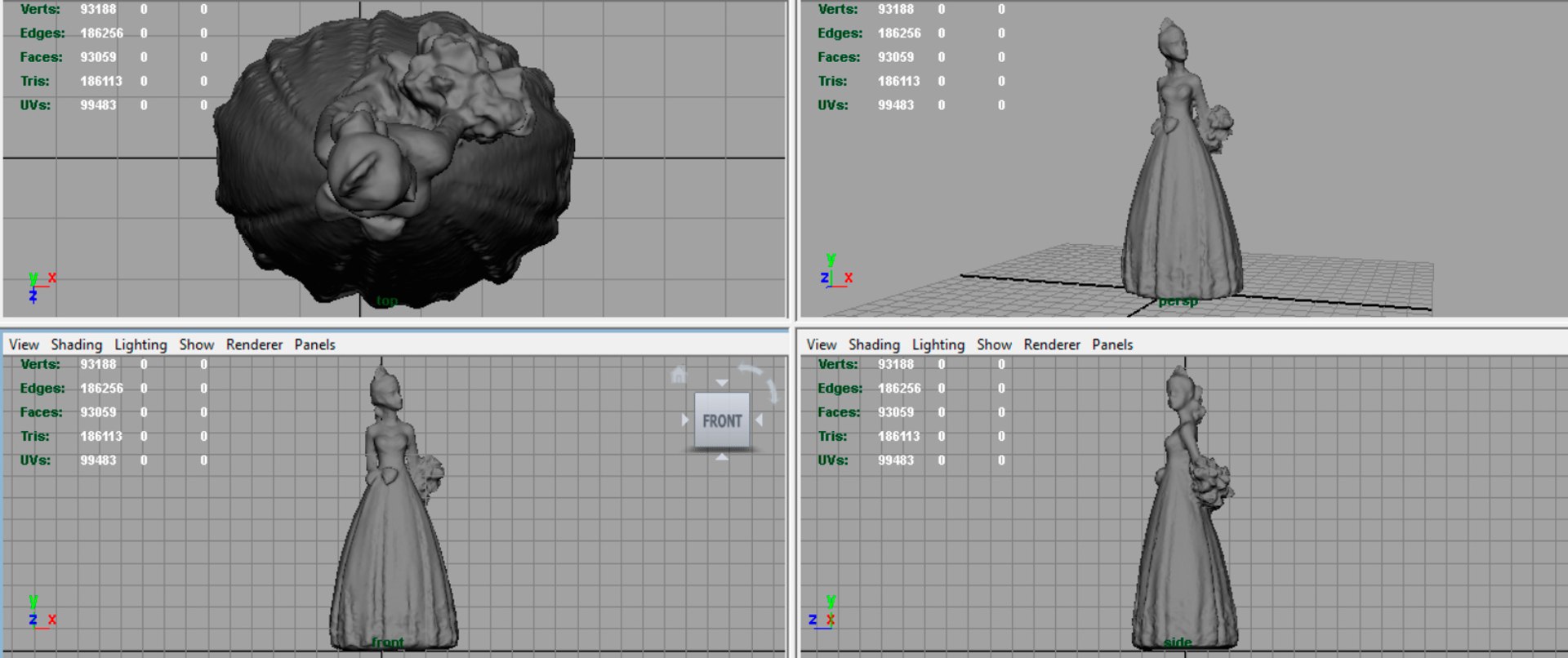
Task: Click UVs value 99483 in top view
Action: pos(98,105)
